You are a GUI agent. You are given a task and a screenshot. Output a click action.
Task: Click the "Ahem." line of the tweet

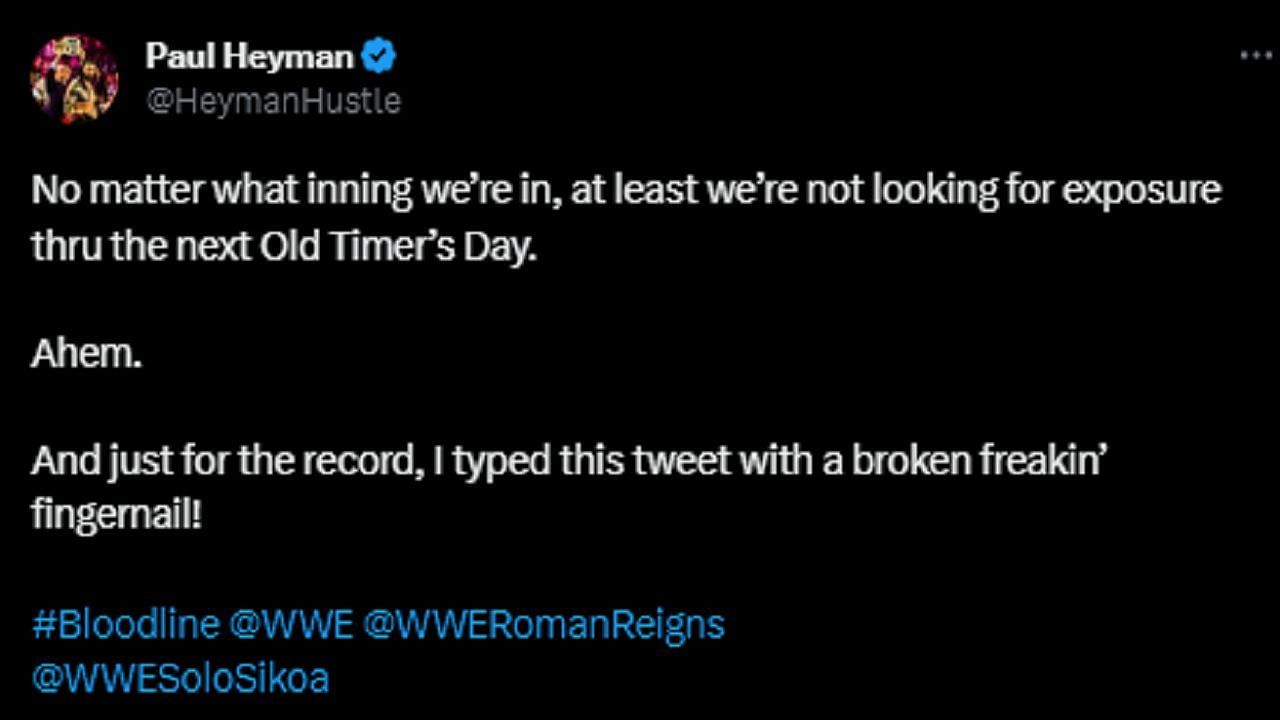(86, 355)
